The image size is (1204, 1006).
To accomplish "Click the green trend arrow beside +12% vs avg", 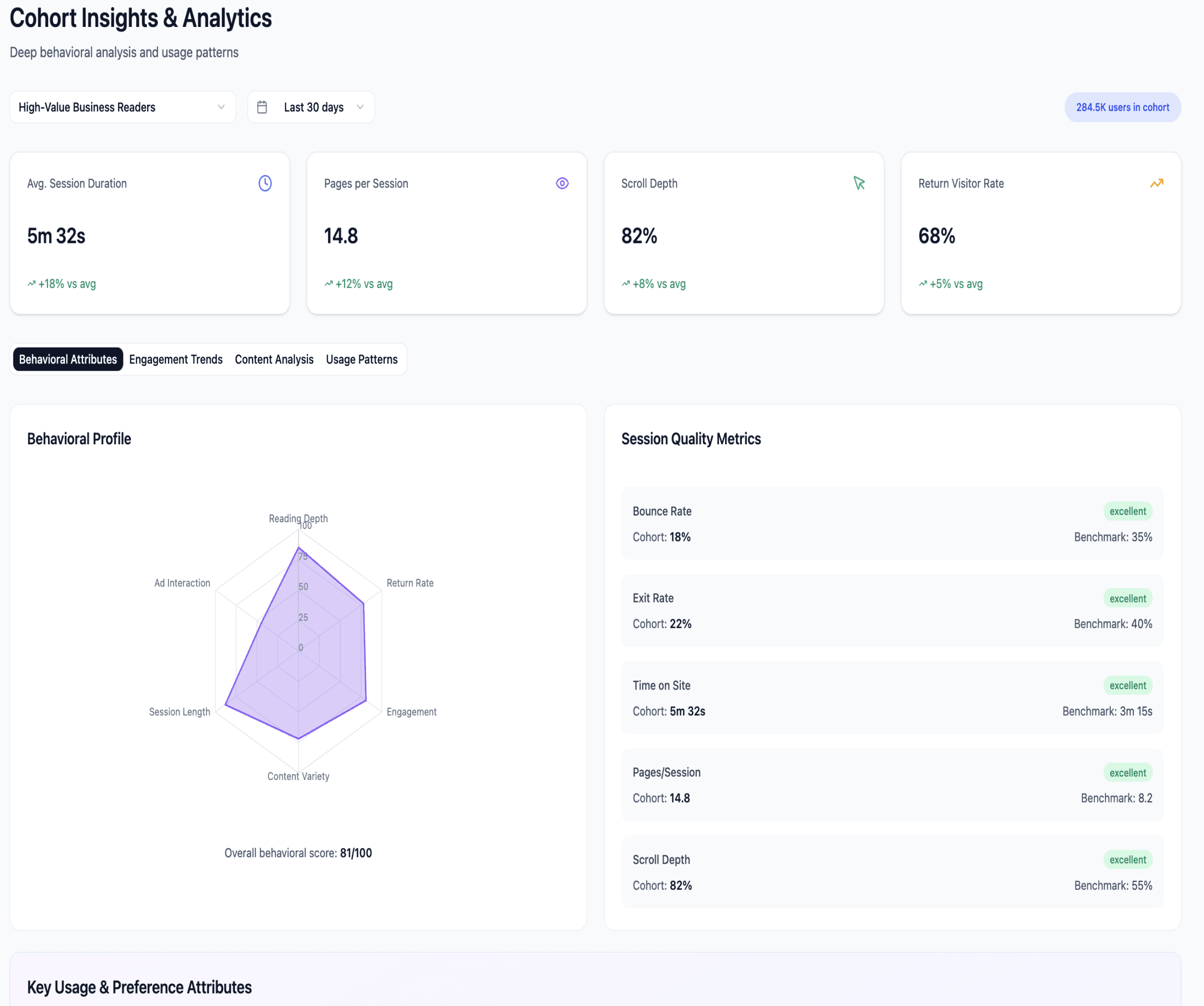I will (x=328, y=284).
